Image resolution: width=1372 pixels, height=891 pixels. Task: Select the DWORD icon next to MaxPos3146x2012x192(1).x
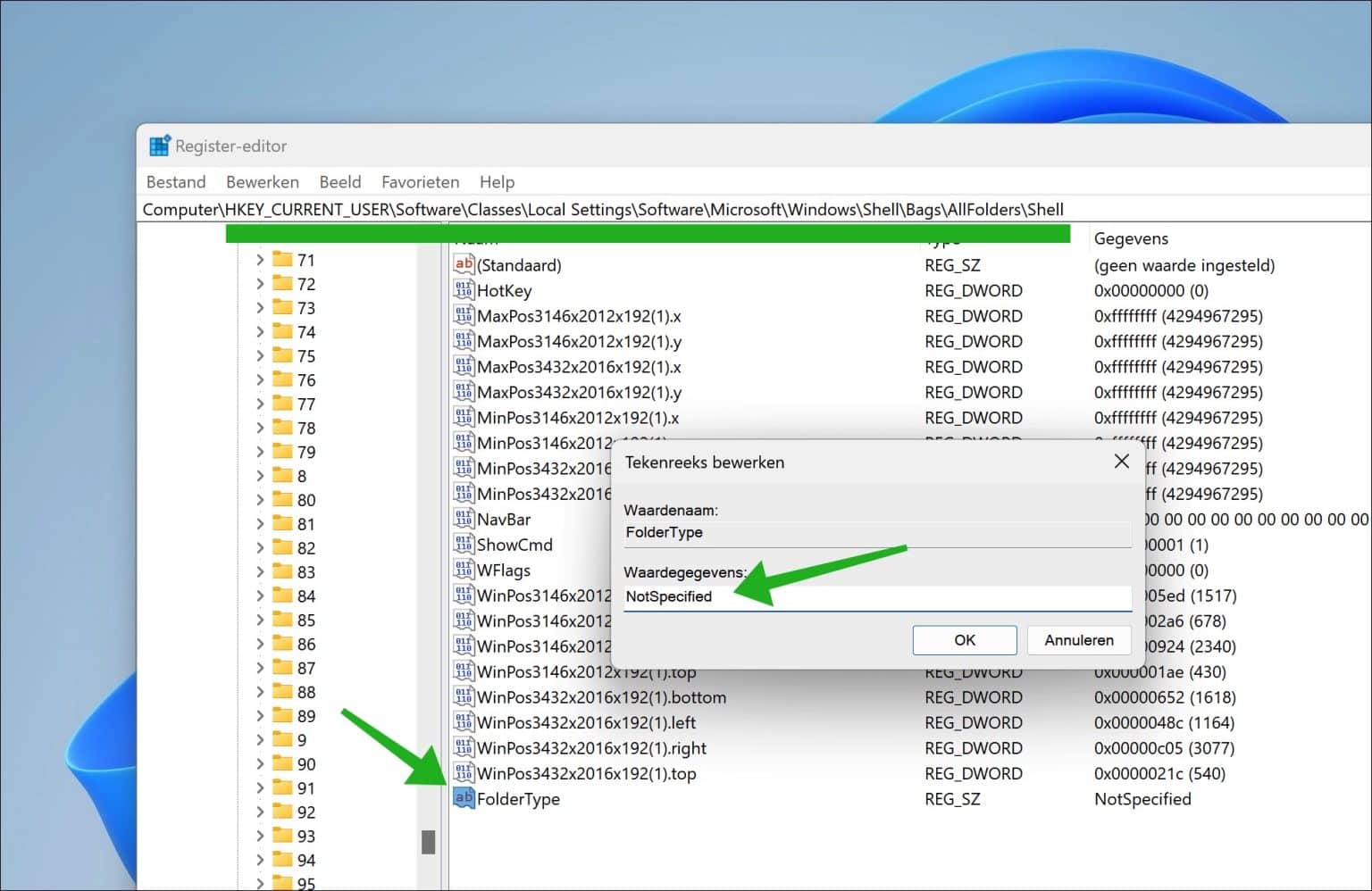(x=464, y=315)
